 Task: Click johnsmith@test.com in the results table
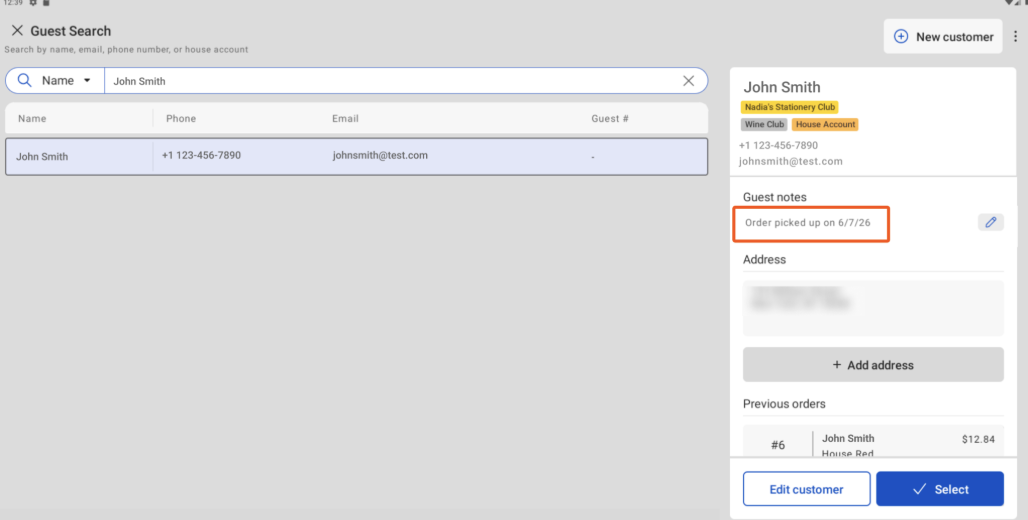(x=380, y=155)
